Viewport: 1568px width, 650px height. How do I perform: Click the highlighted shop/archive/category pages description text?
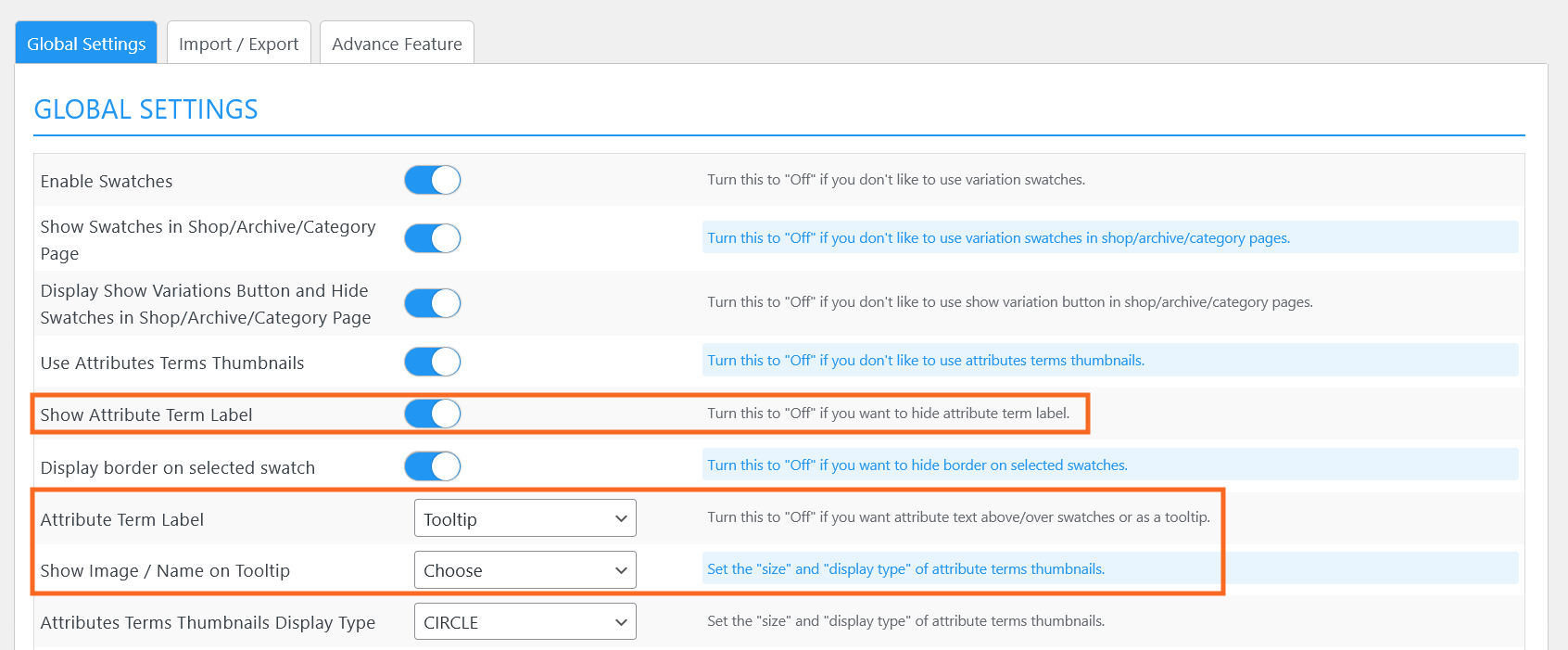(x=998, y=238)
